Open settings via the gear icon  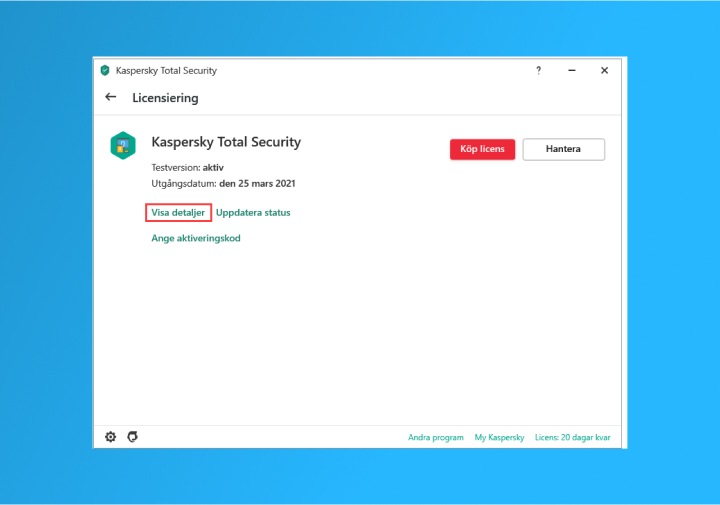click(111, 437)
